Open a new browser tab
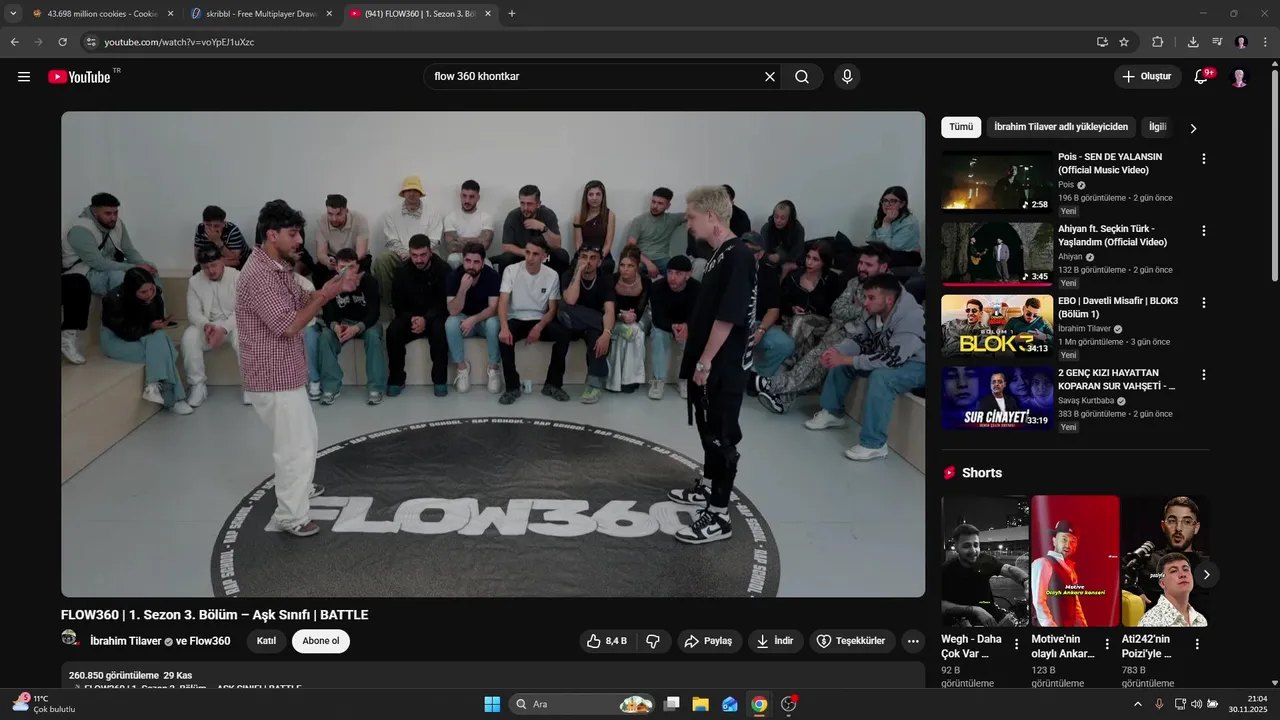This screenshot has width=1280, height=720. (x=512, y=14)
